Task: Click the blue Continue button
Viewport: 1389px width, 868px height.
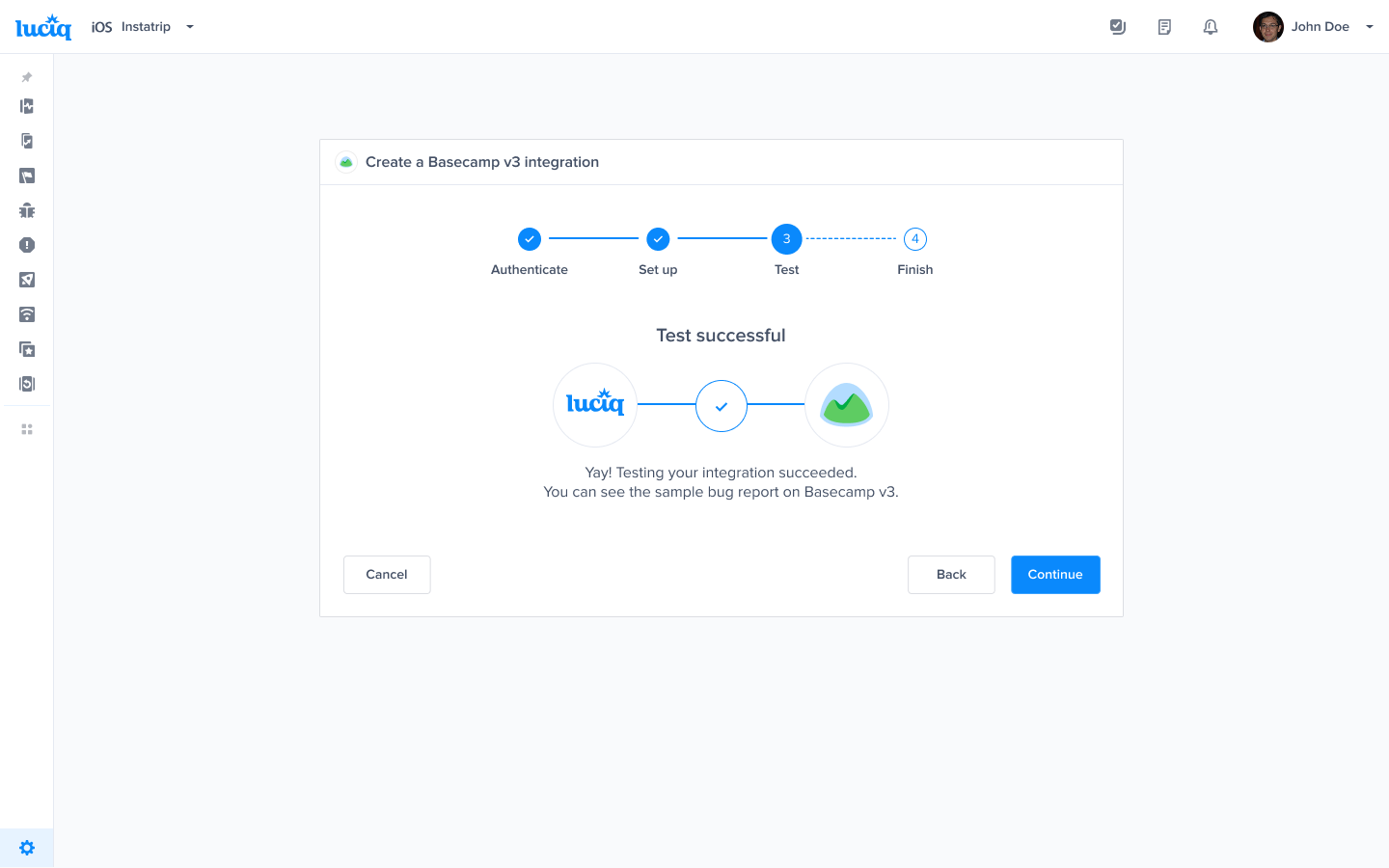Action: [1055, 575]
